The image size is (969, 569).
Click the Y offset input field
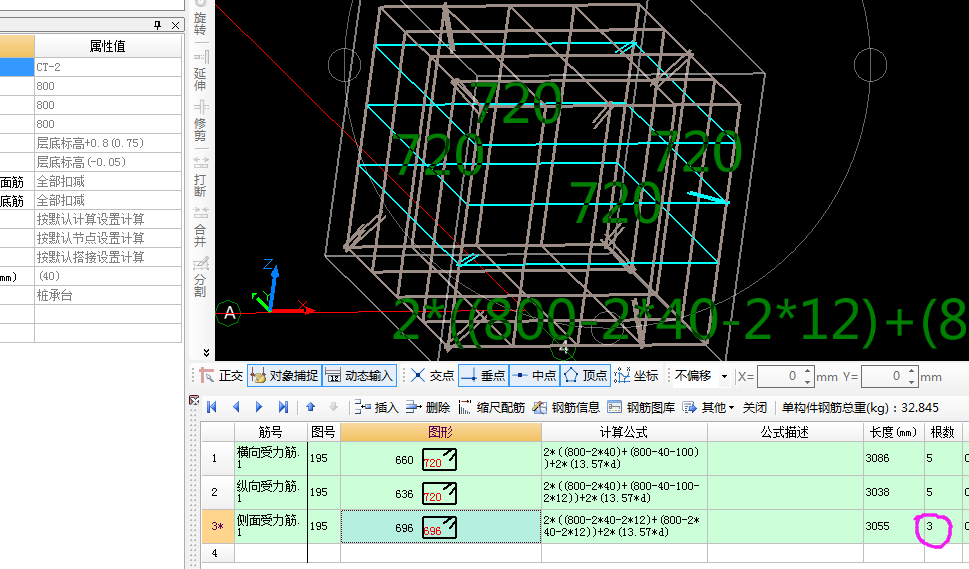(883, 376)
